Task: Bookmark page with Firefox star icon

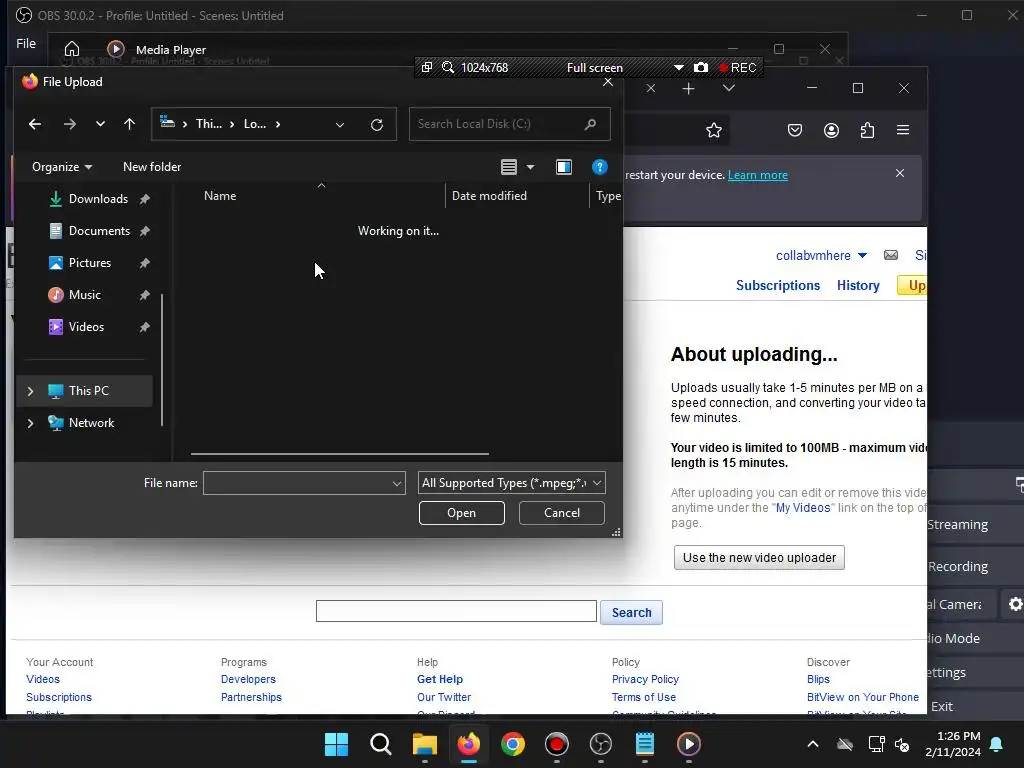Action: point(714,130)
